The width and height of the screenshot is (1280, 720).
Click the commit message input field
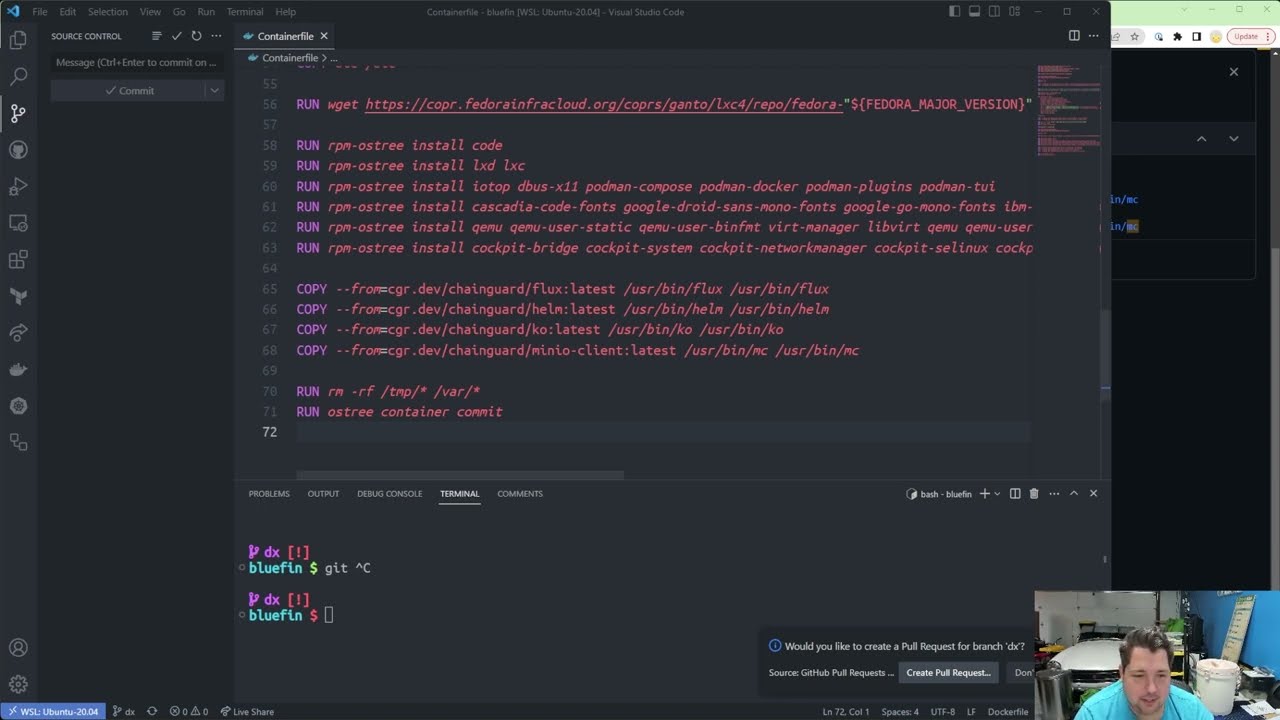click(x=136, y=62)
